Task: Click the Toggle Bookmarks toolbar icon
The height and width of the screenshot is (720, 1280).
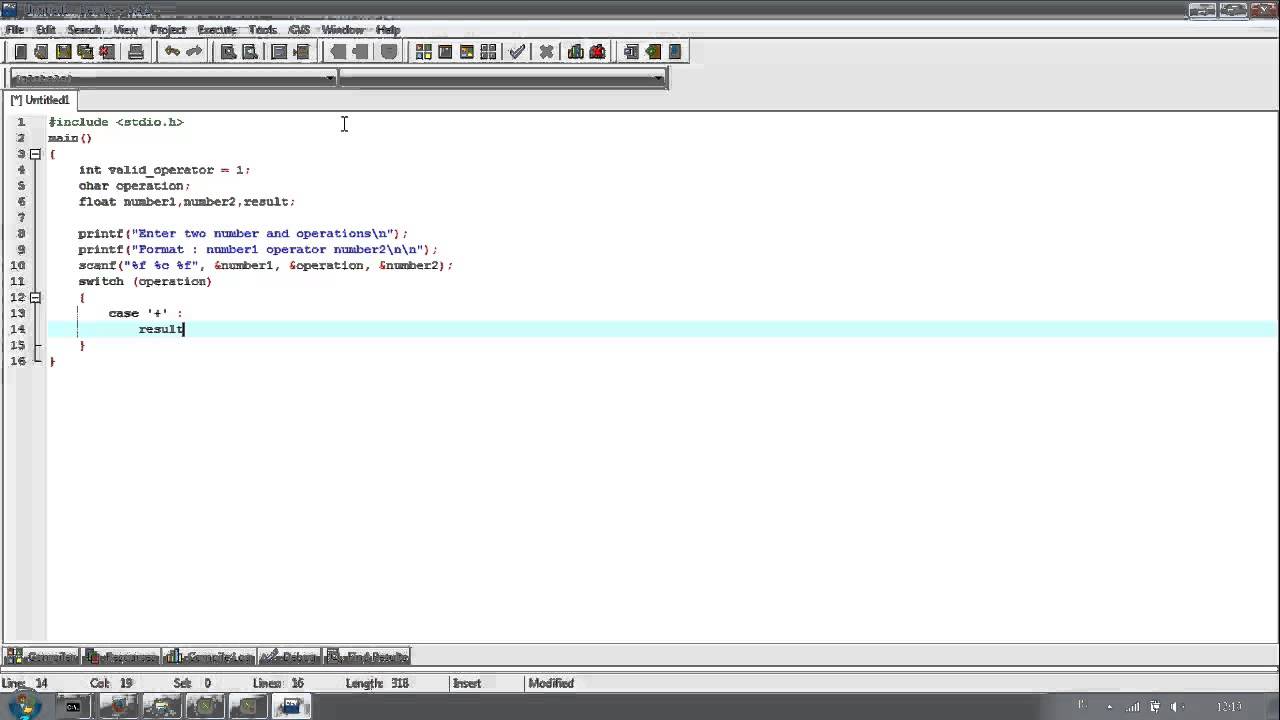Action: (653, 52)
